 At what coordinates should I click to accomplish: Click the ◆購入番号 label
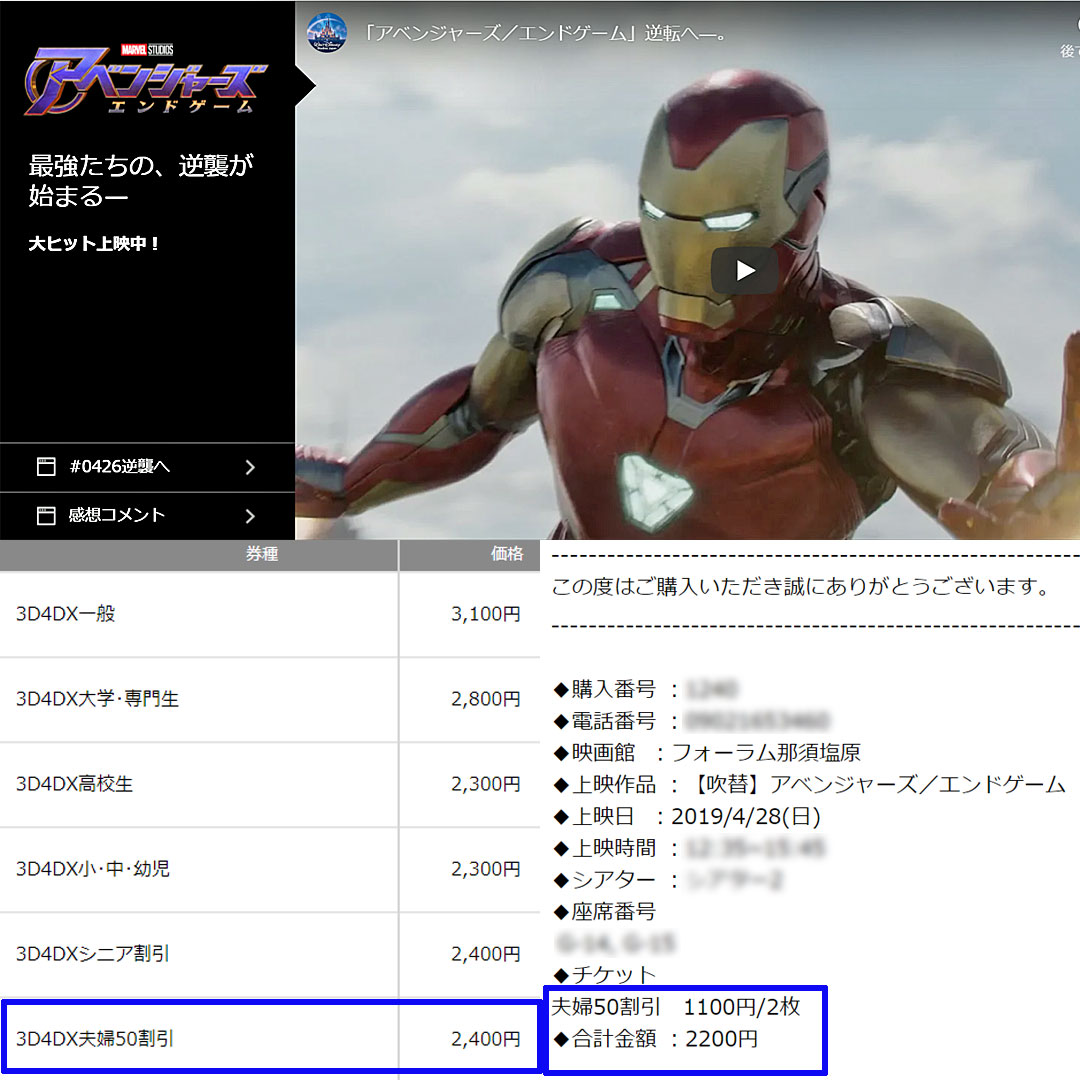click(x=605, y=689)
